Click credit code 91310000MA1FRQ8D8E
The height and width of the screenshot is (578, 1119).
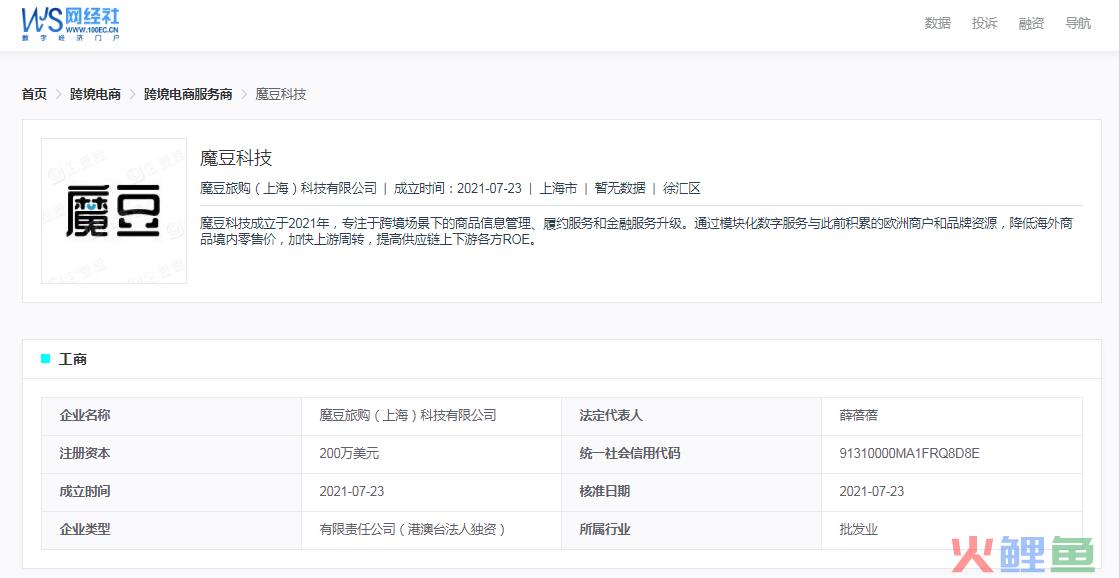tap(910, 453)
